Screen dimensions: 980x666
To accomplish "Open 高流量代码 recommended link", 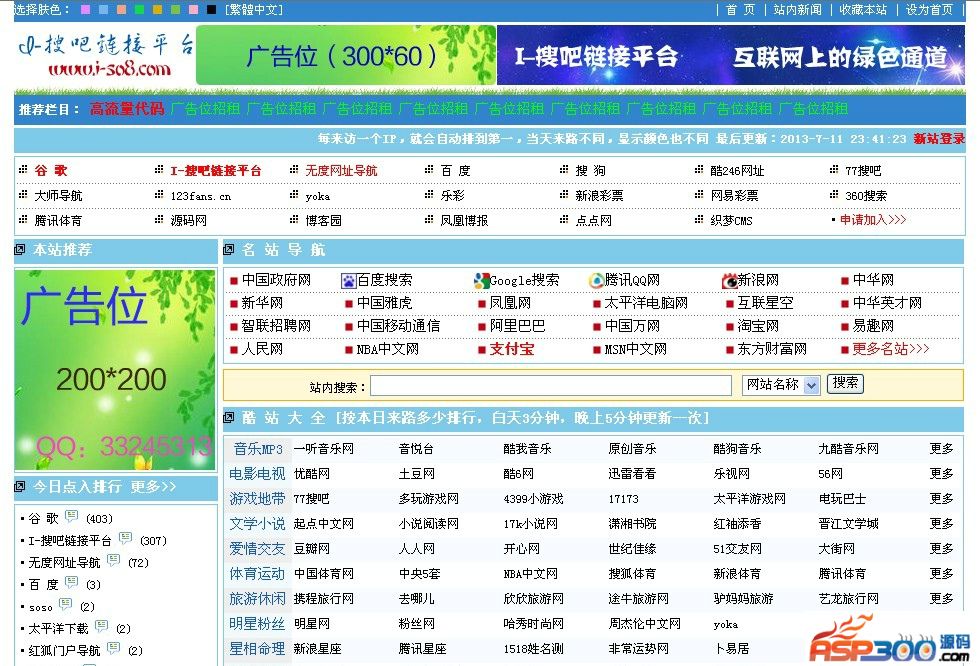I will (x=127, y=109).
